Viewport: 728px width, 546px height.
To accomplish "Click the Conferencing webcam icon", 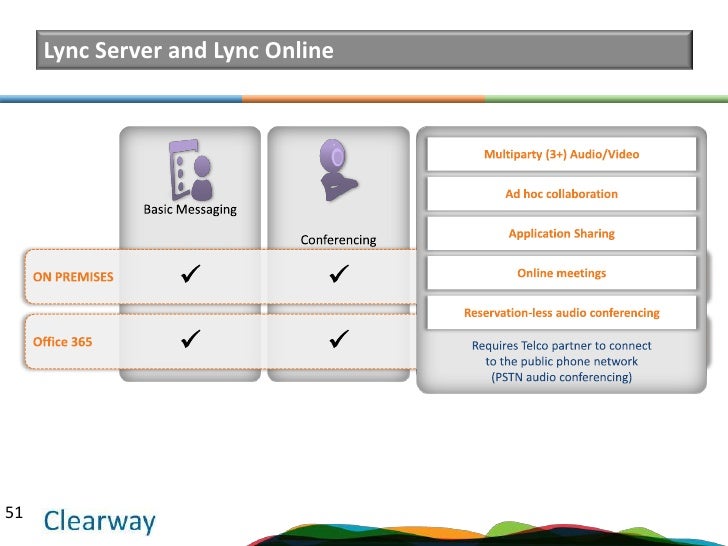I will pyautogui.click(x=338, y=170).
